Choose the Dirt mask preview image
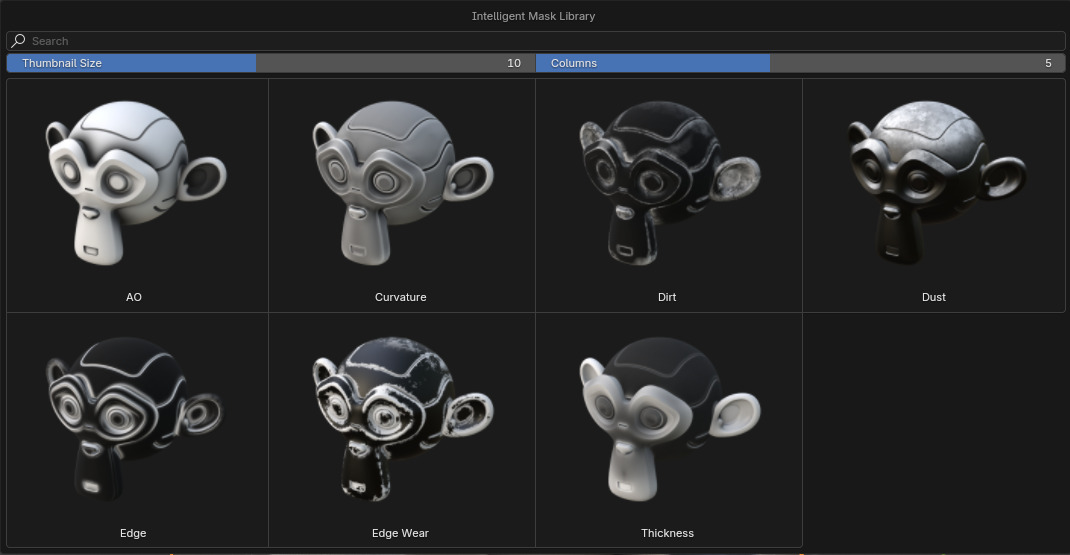 click(x=667, y=185)
